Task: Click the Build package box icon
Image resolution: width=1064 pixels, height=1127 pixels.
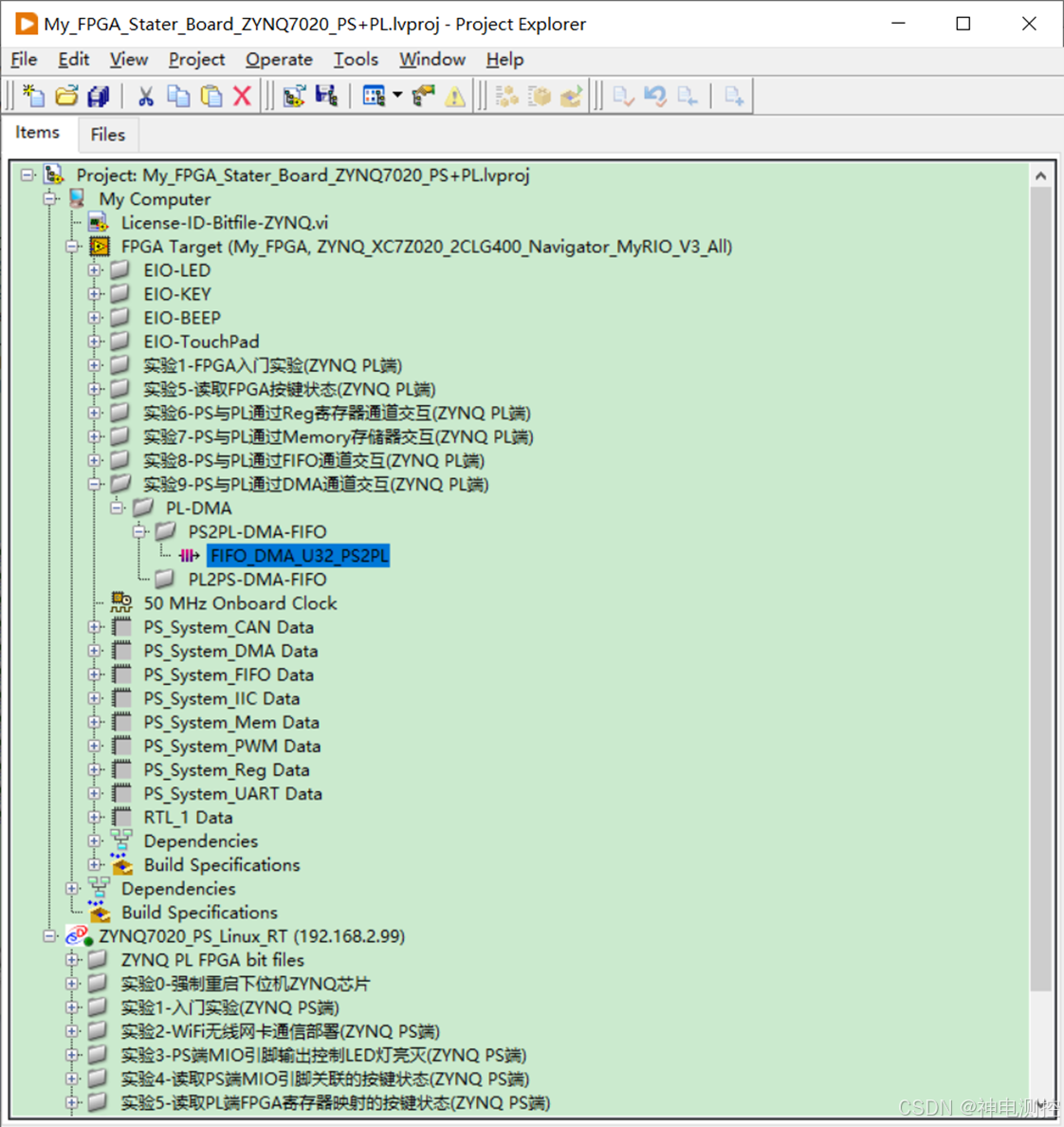Action: [539, 96]
